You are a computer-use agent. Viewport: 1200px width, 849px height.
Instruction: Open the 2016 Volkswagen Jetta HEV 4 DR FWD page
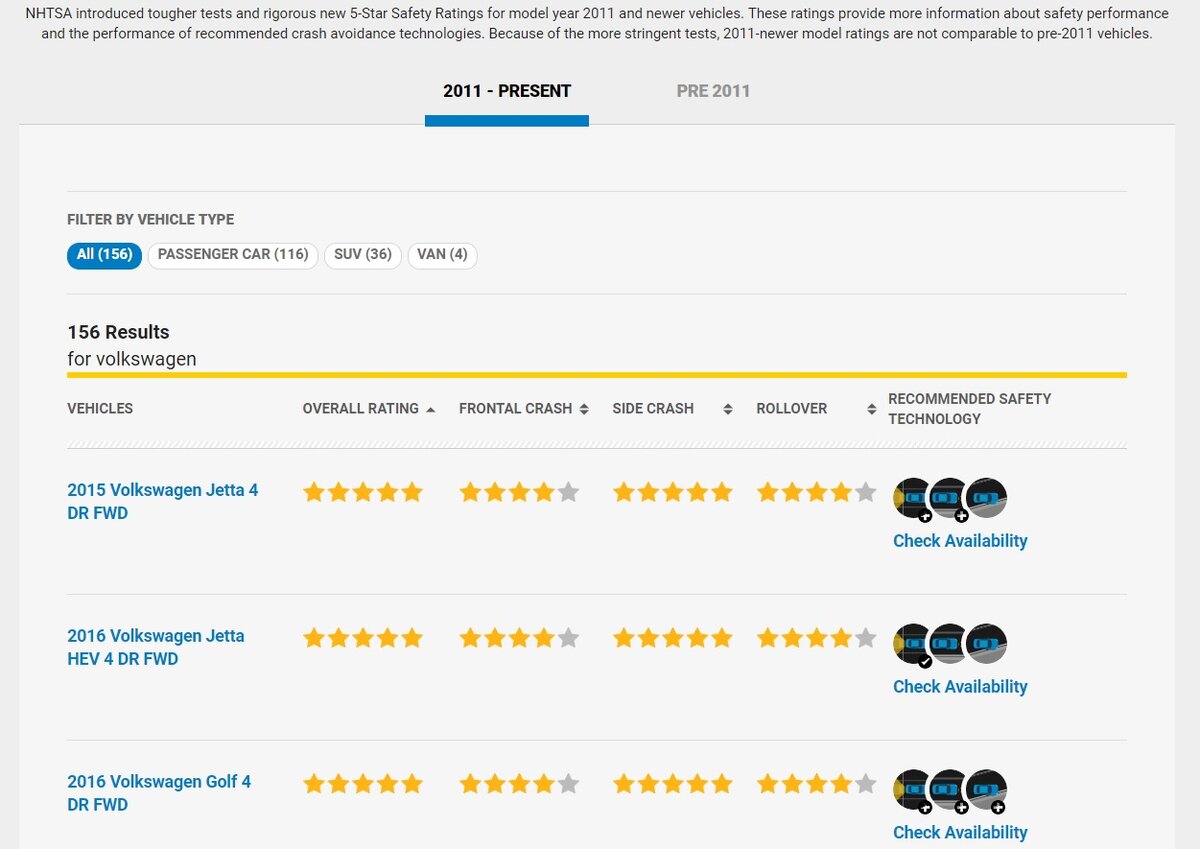pos(156,648)
